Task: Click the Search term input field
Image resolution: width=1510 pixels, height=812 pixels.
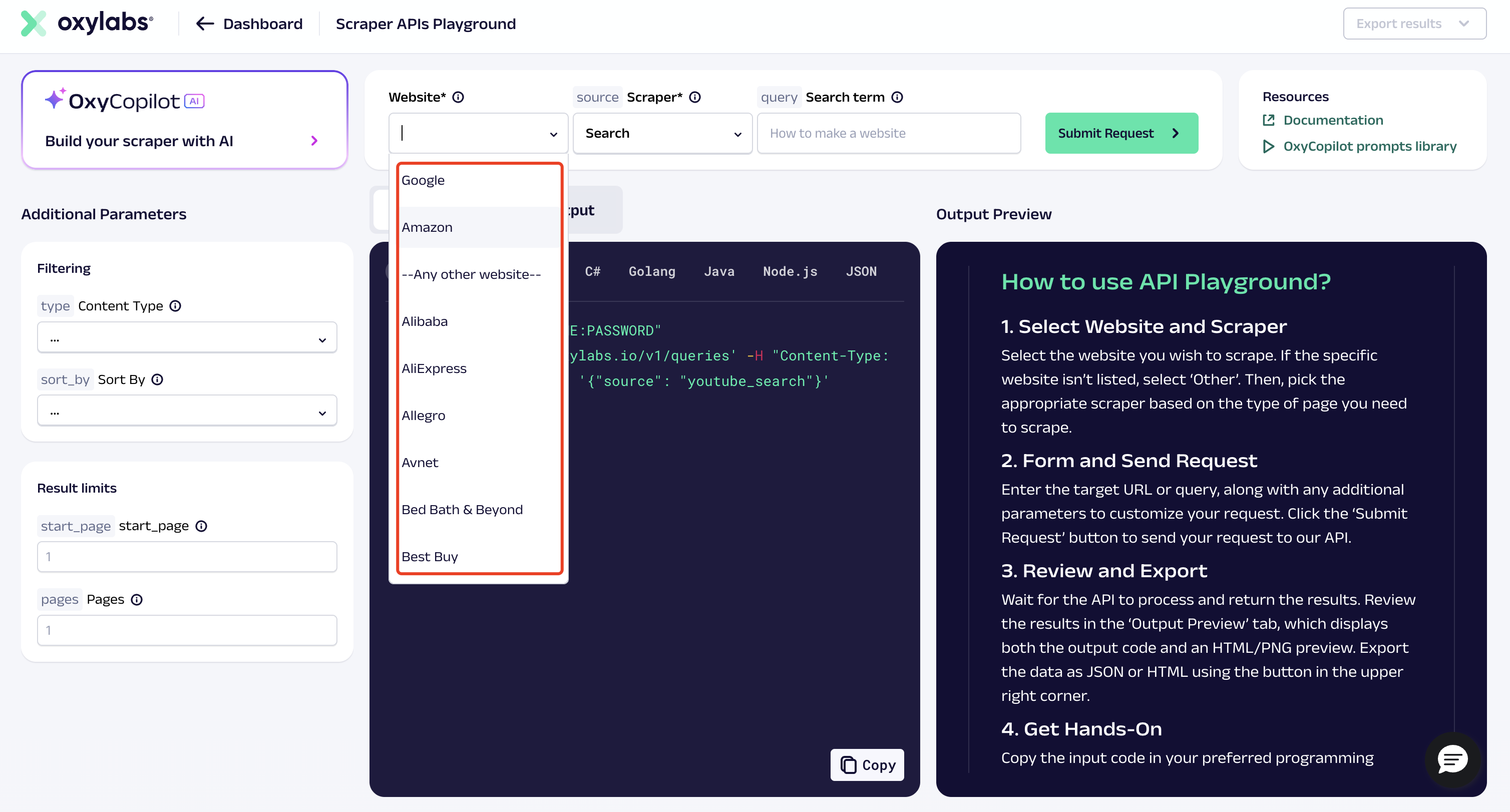Action: (888, 134)
